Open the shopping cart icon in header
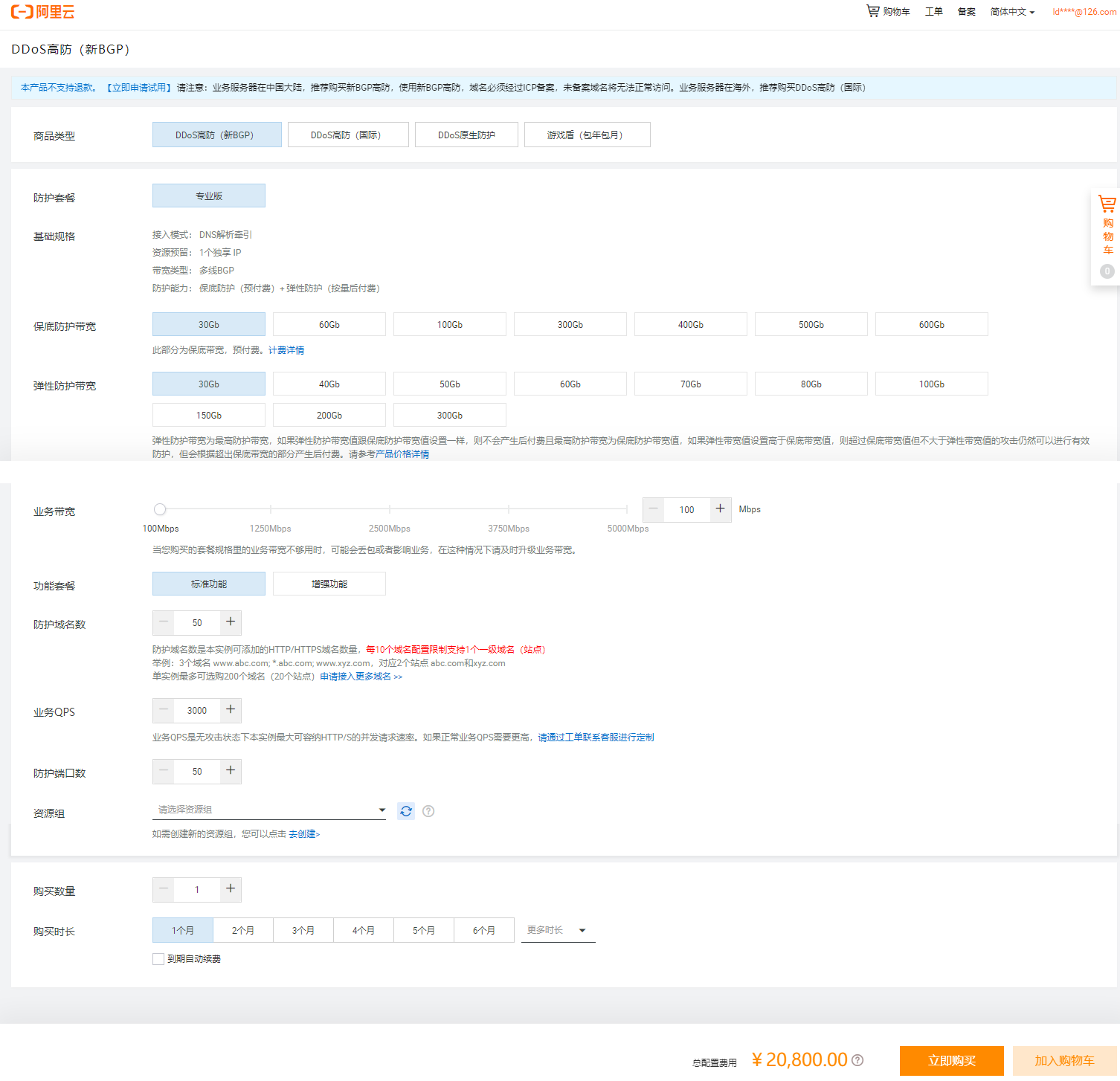 872,11
